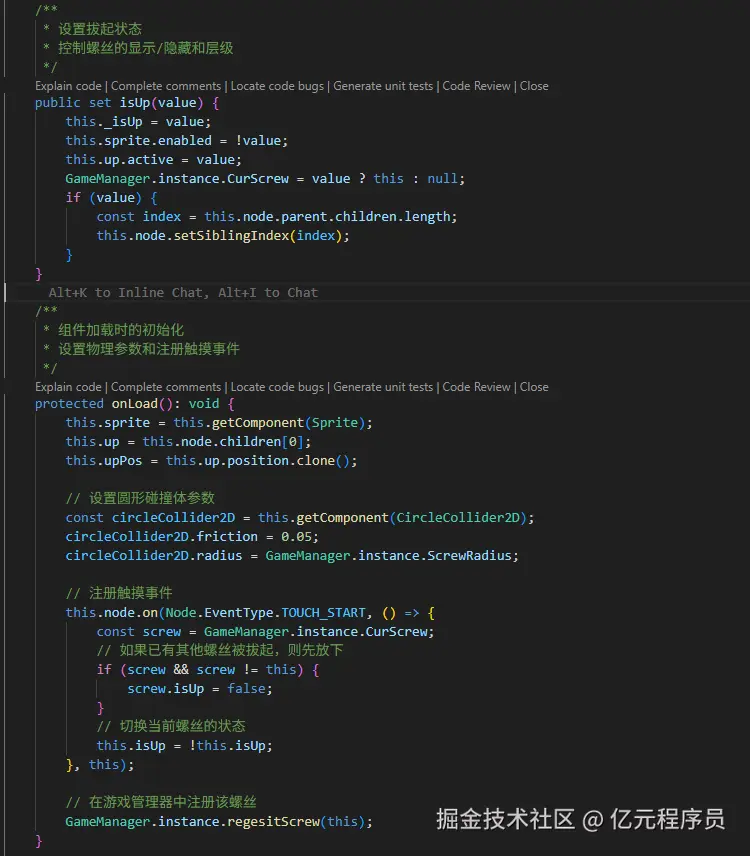Click the comment '// 如果已有其他螺丝被拔起，则先放下'
Viewport: 750px width, 856px height.
coord(219,650)
